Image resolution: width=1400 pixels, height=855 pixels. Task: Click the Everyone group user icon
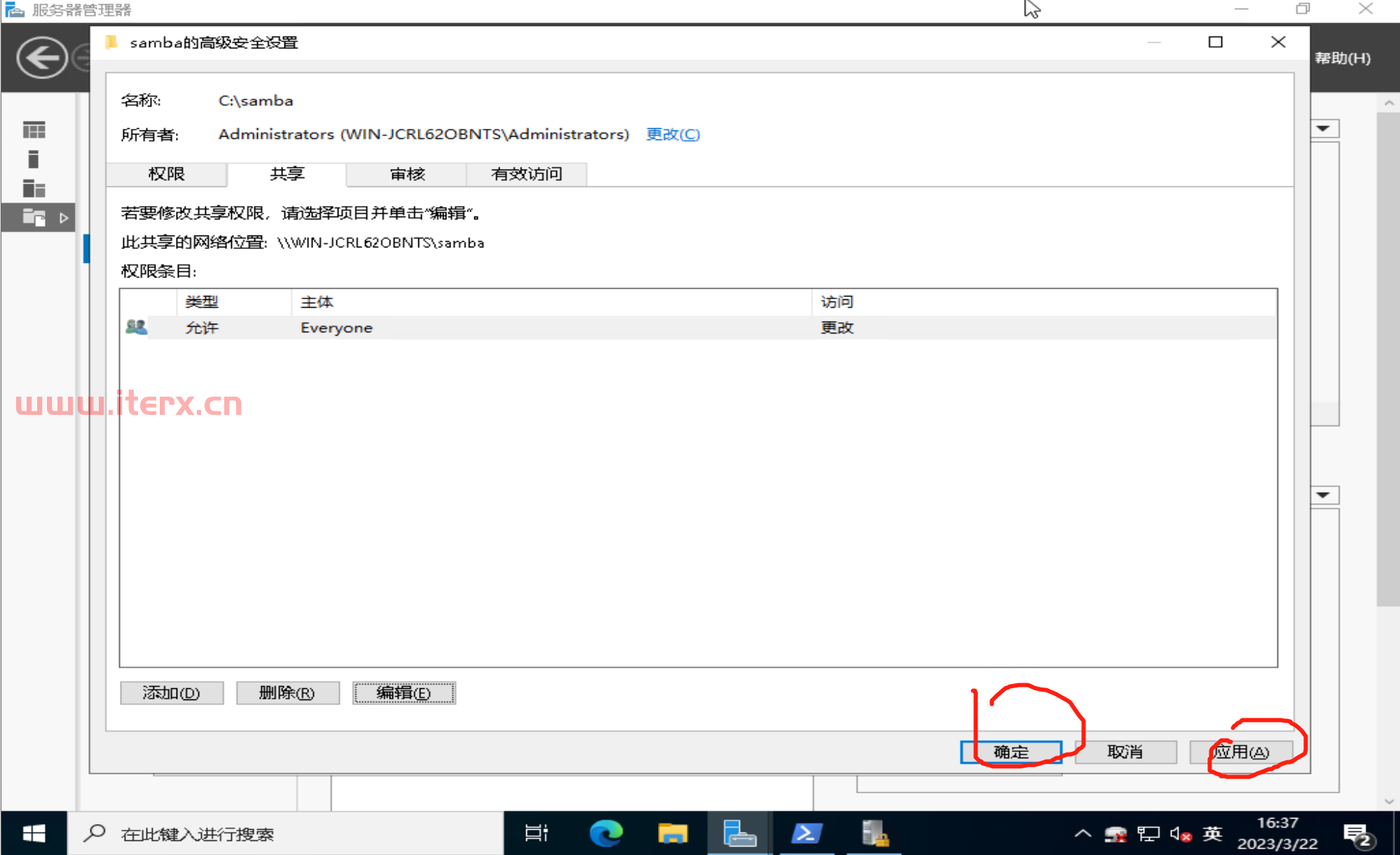(x=136, y=327)
